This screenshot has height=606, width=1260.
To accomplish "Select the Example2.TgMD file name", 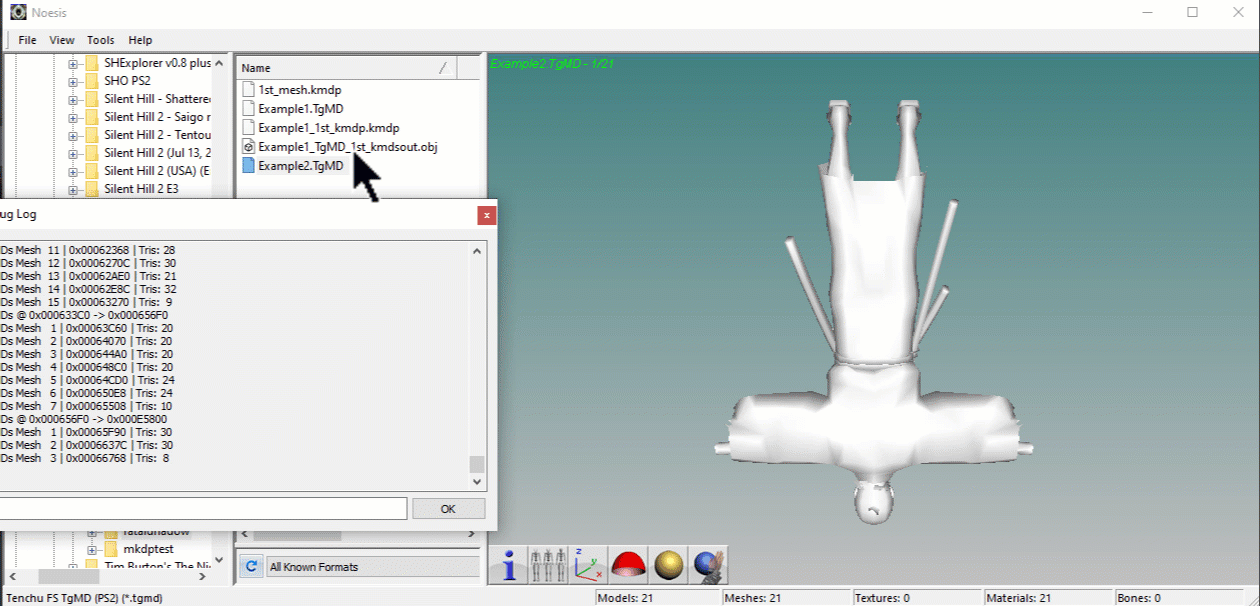I will coord(300,166).
